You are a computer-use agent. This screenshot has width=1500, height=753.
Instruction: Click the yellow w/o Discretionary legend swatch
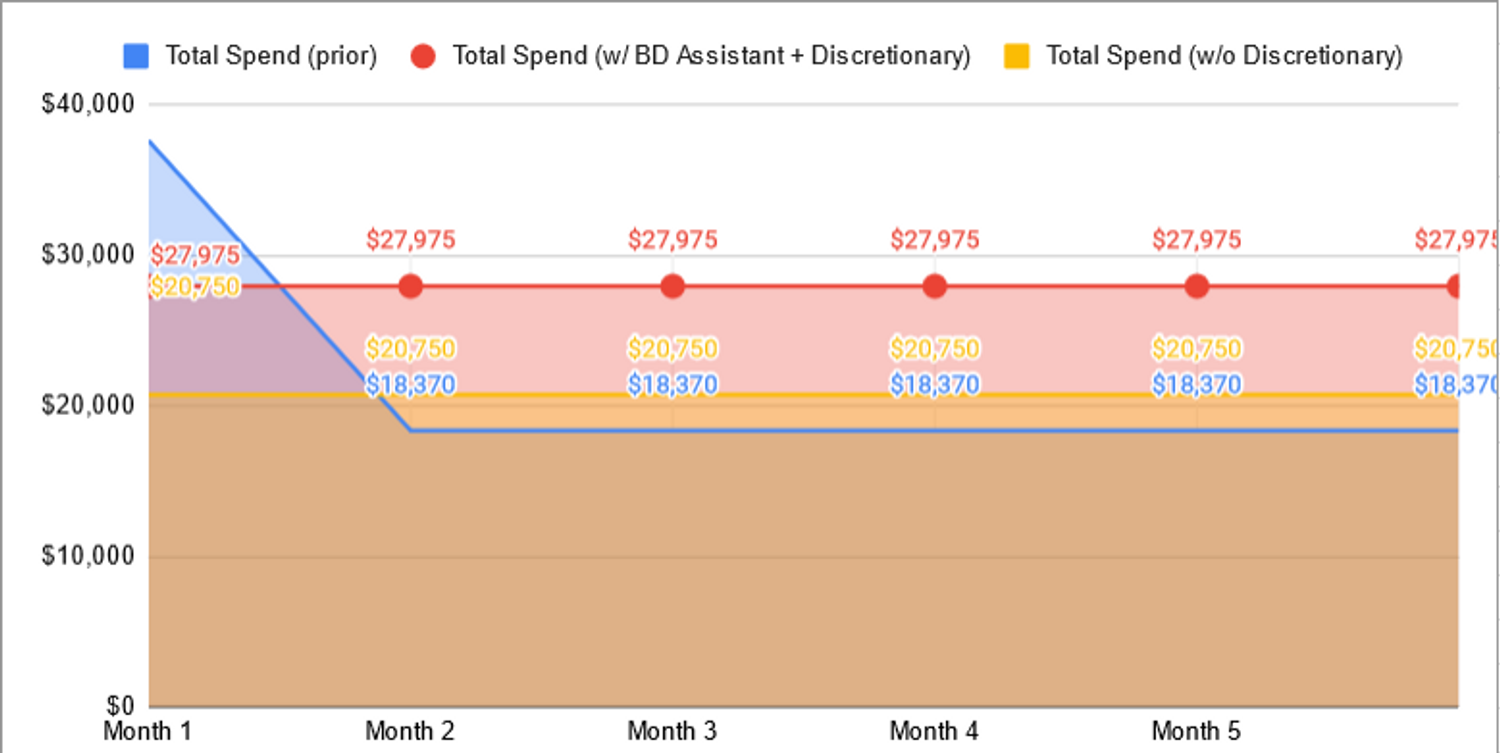pyautogui.click(x=1017, y=55)
